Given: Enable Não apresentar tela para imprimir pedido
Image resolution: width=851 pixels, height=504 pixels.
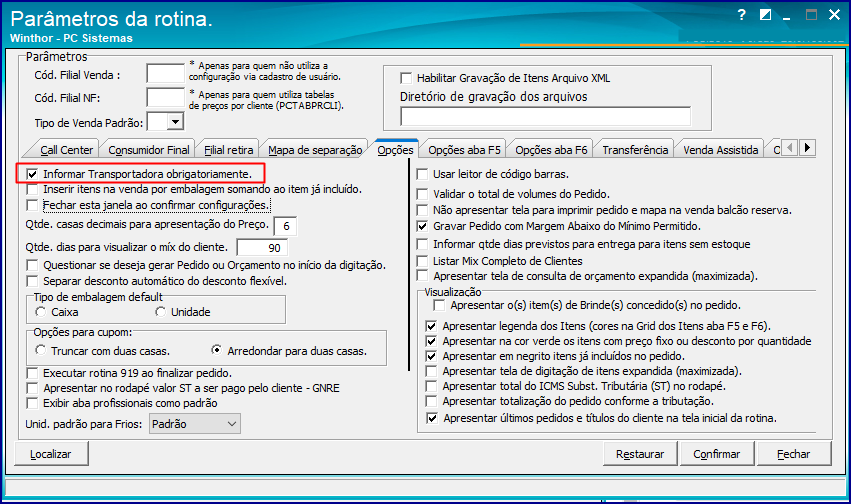Looking at the screenshot, I should (x=422, y=210).
